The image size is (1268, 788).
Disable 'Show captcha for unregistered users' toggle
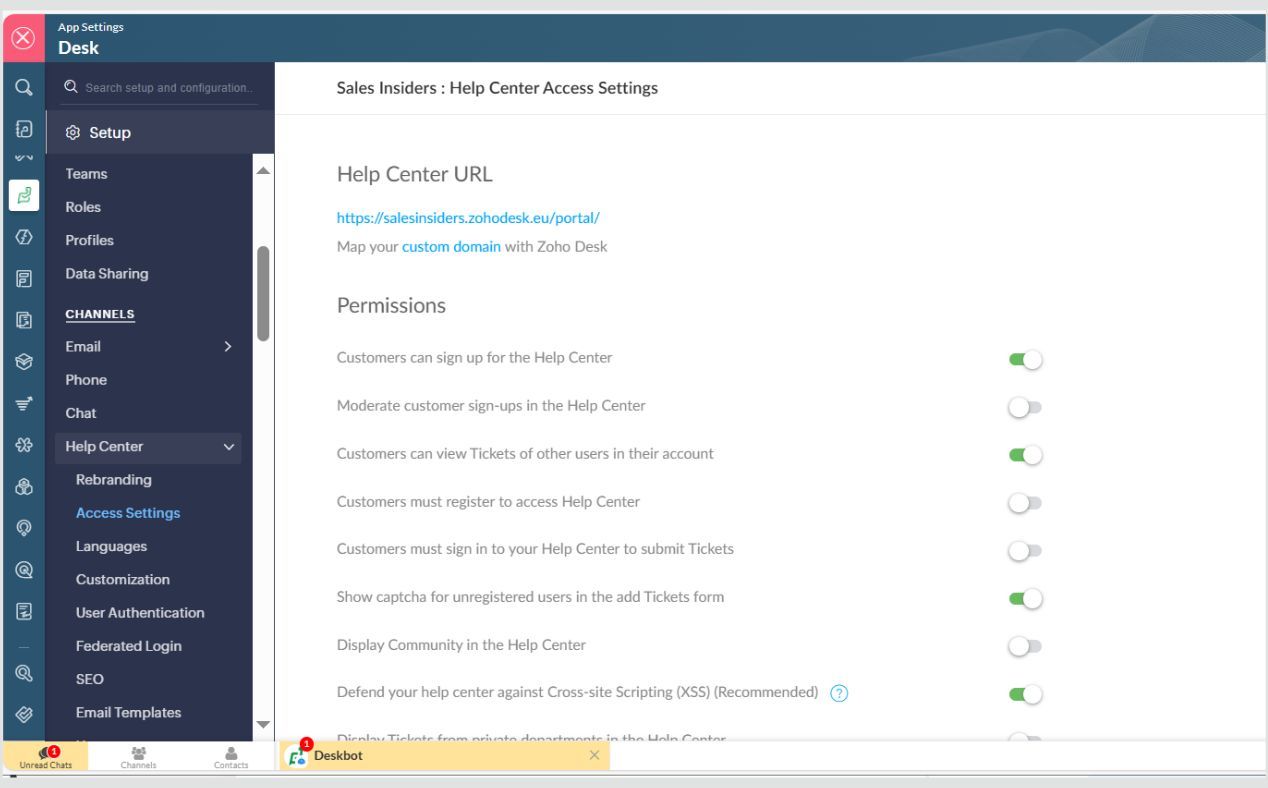point(1026,599)
